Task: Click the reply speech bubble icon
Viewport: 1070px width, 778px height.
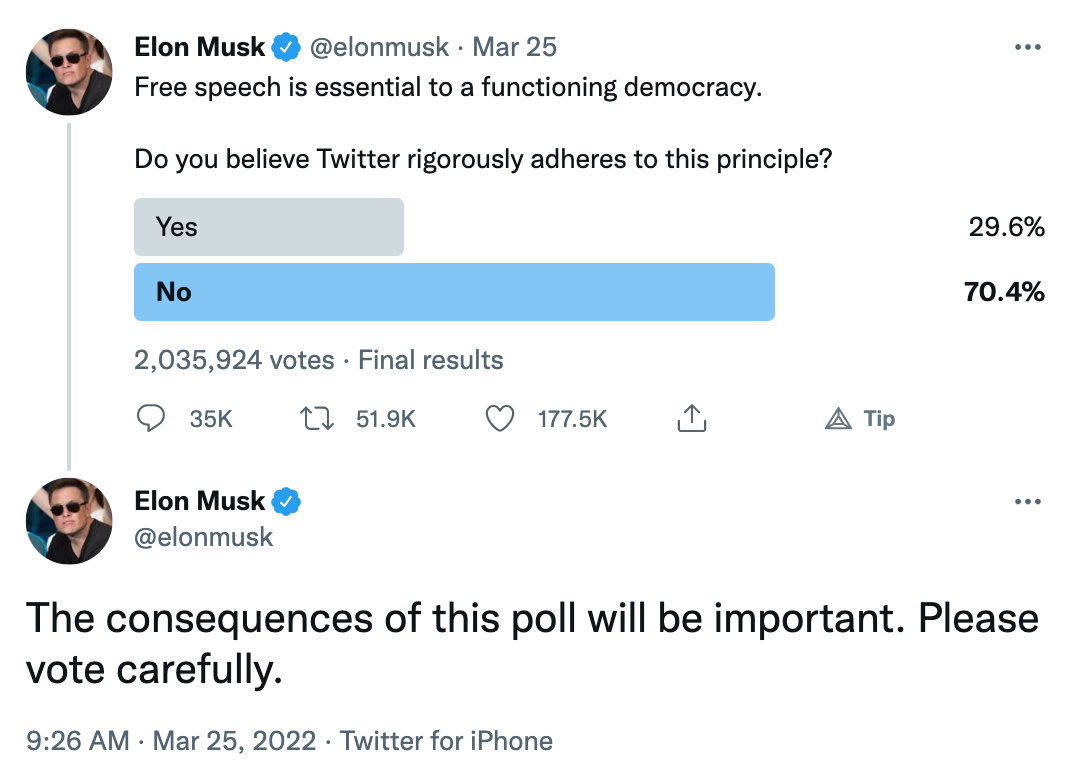Action: [150, 418]
